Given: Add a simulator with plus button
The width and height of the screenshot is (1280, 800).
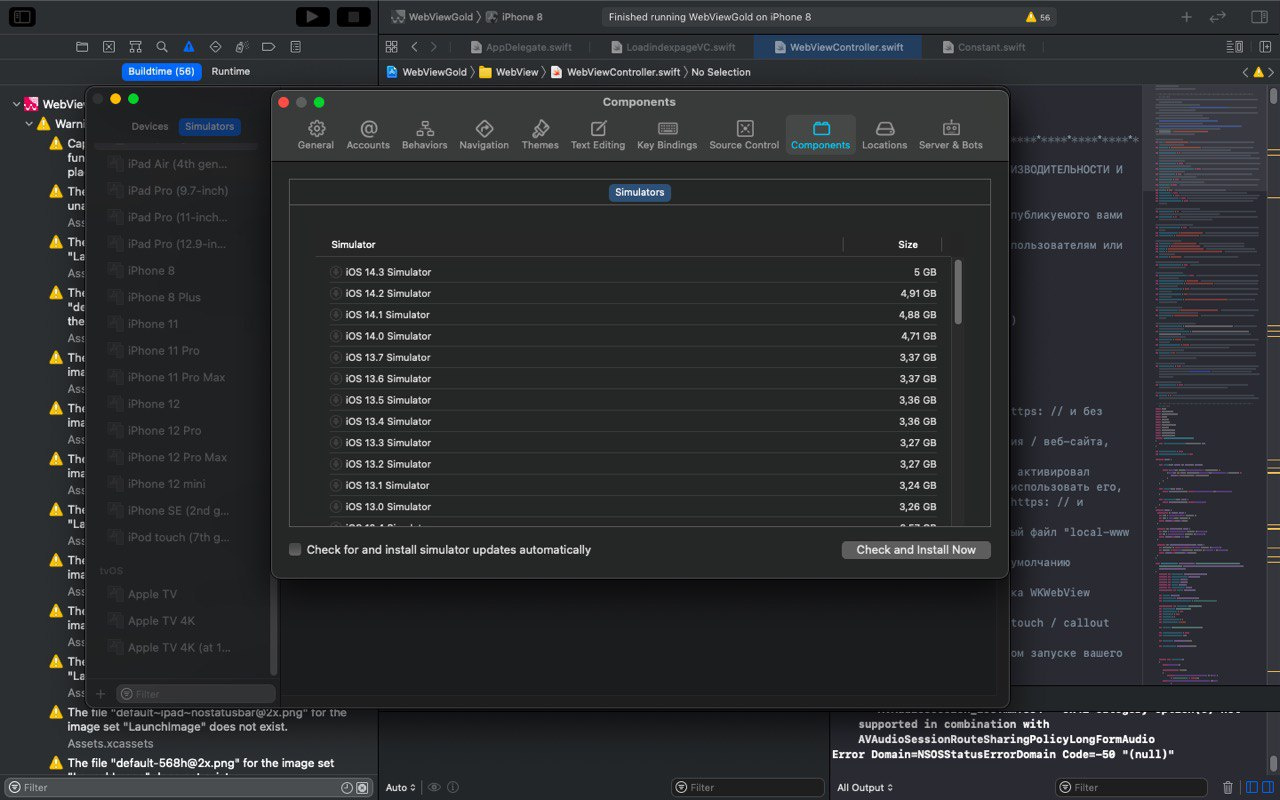Looking at the screenshot, I should [100, 693].
